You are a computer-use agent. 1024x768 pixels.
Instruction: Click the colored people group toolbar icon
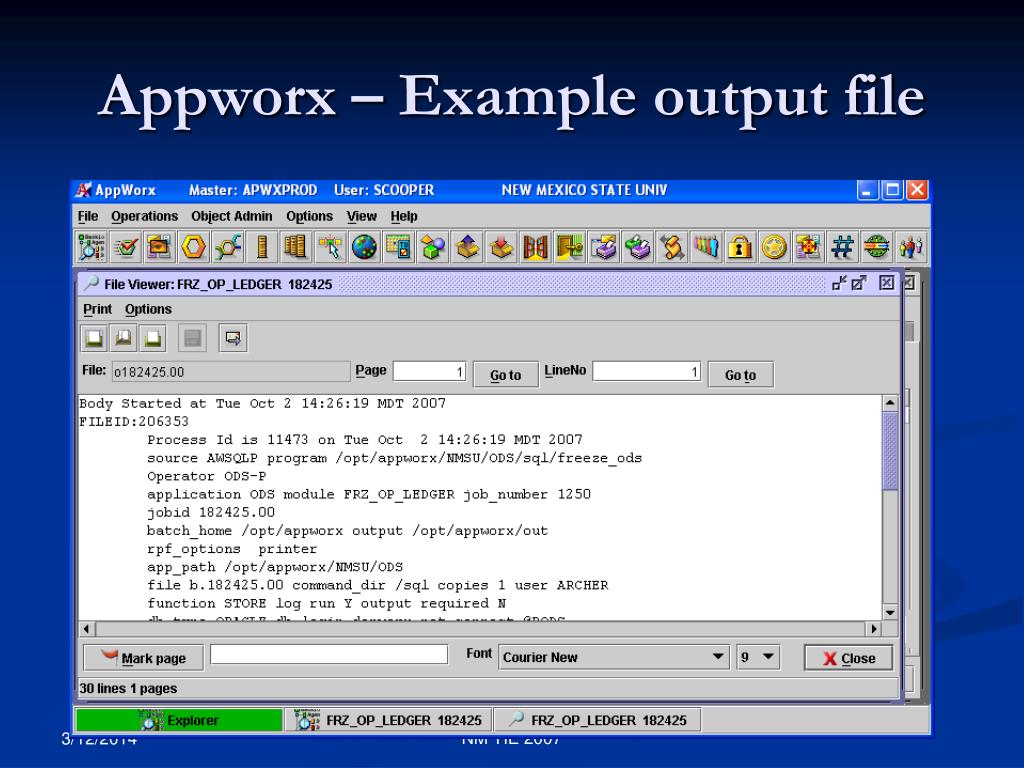point(706,248)
